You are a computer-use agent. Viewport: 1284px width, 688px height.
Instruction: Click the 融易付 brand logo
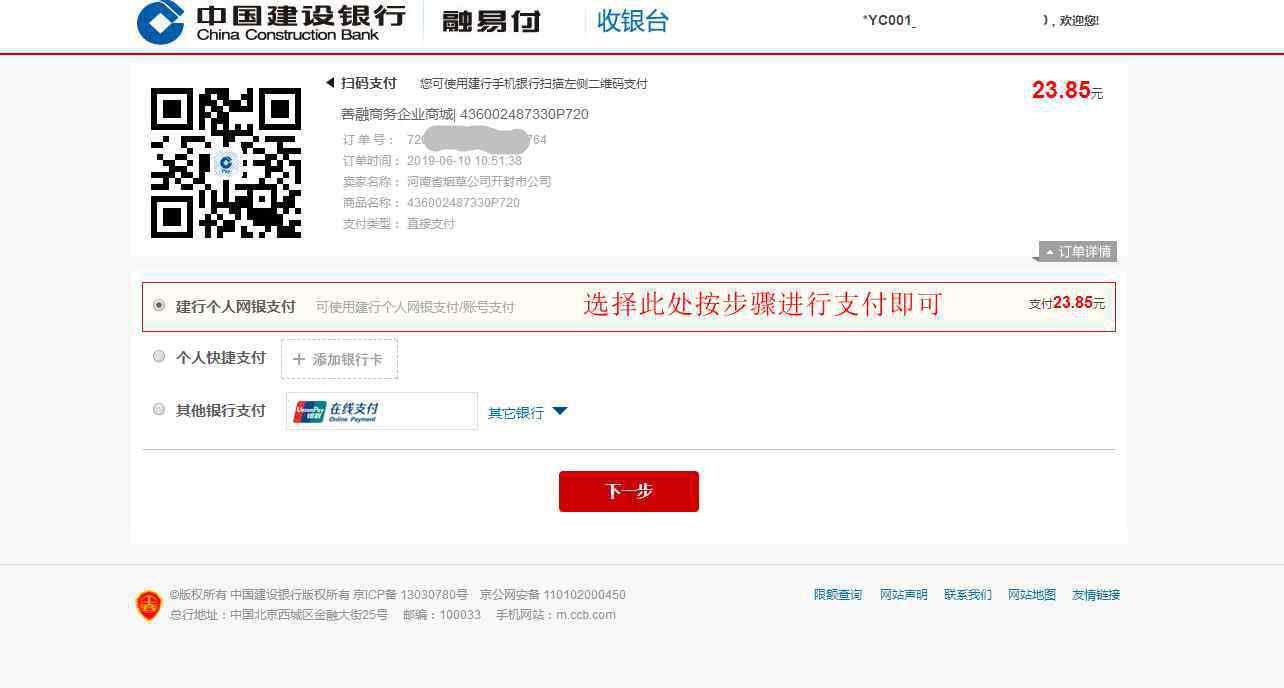491,21
